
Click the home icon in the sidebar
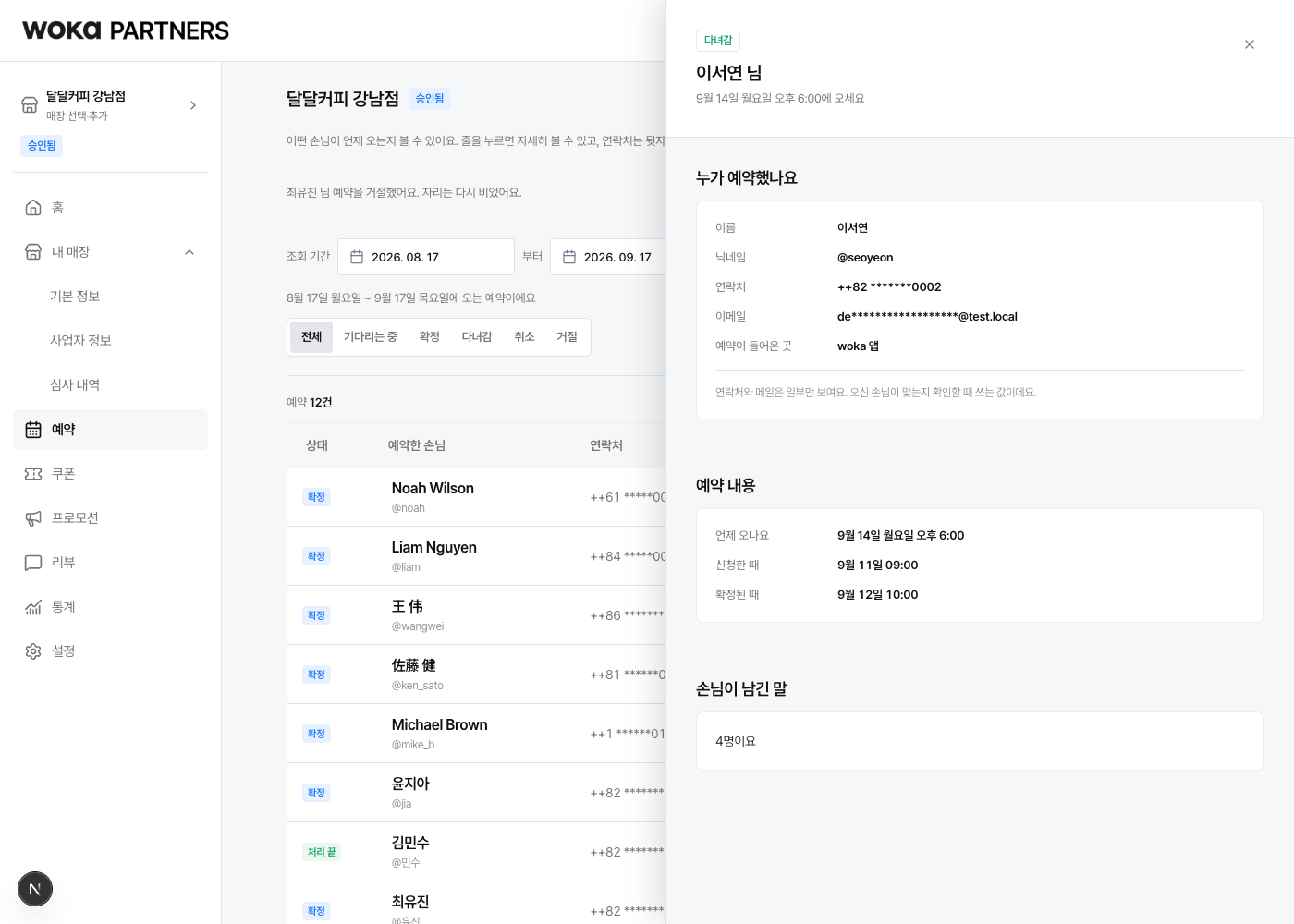[33, 208]
